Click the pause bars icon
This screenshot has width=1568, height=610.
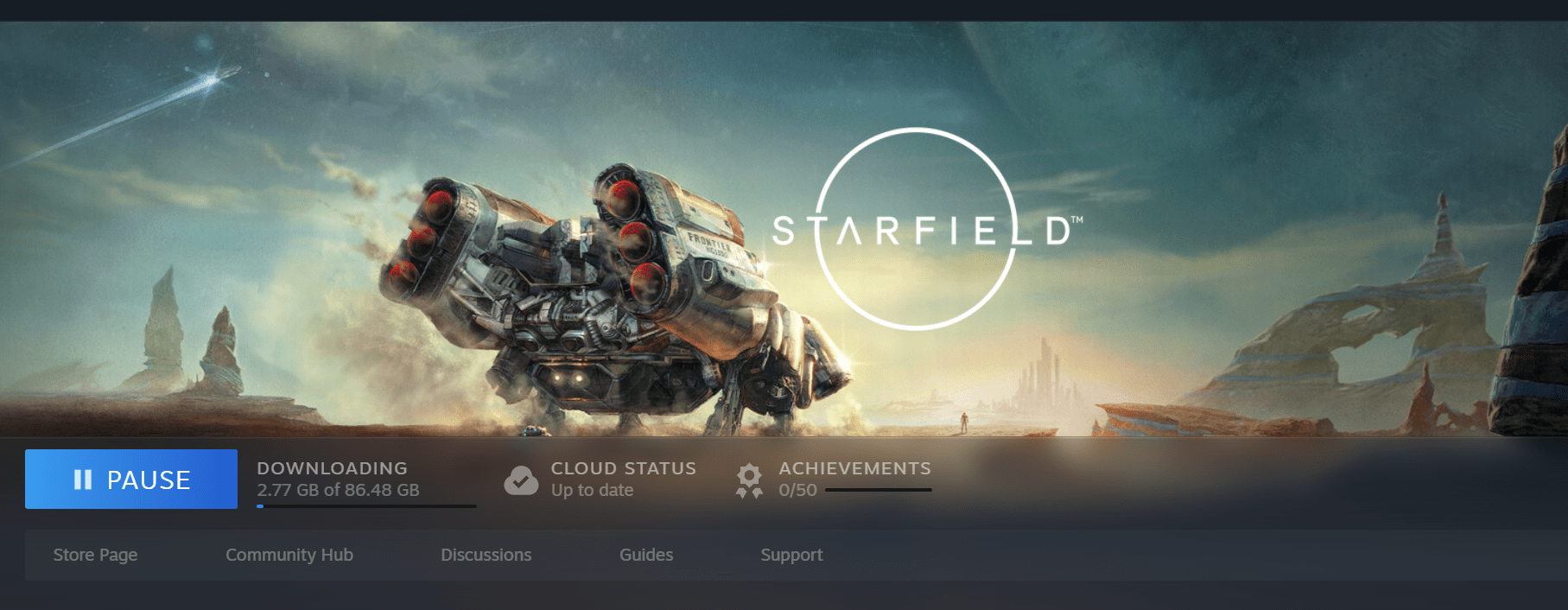pos(83,480)
